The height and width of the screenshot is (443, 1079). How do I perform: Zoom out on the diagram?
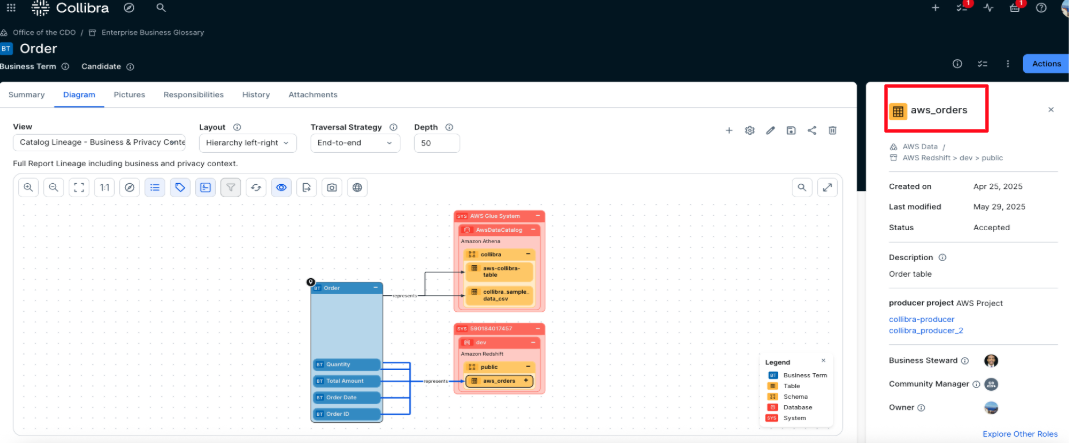[x=54, y=186]
